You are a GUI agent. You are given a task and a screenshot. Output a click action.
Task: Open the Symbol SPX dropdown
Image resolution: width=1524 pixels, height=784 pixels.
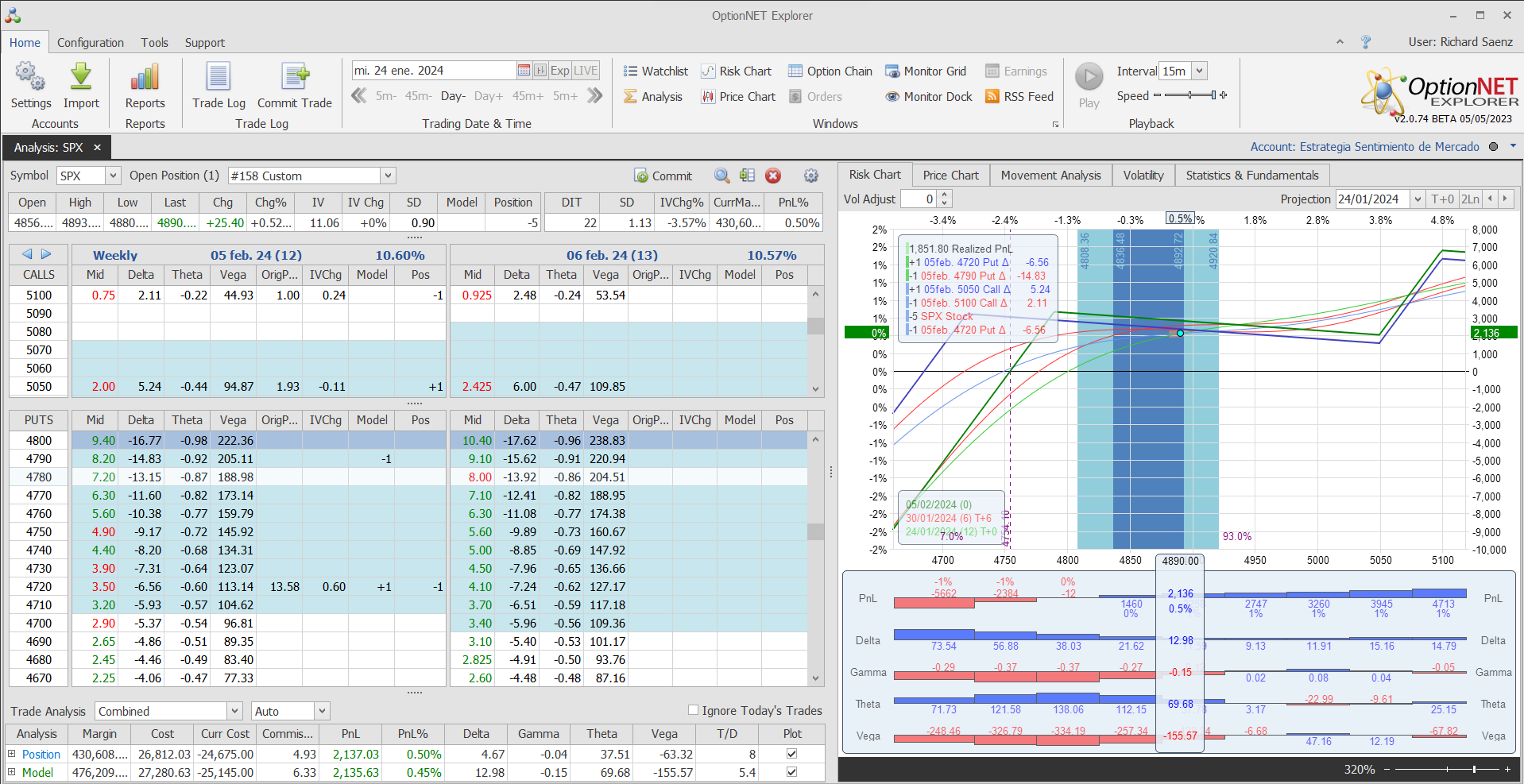pos(113,176)
